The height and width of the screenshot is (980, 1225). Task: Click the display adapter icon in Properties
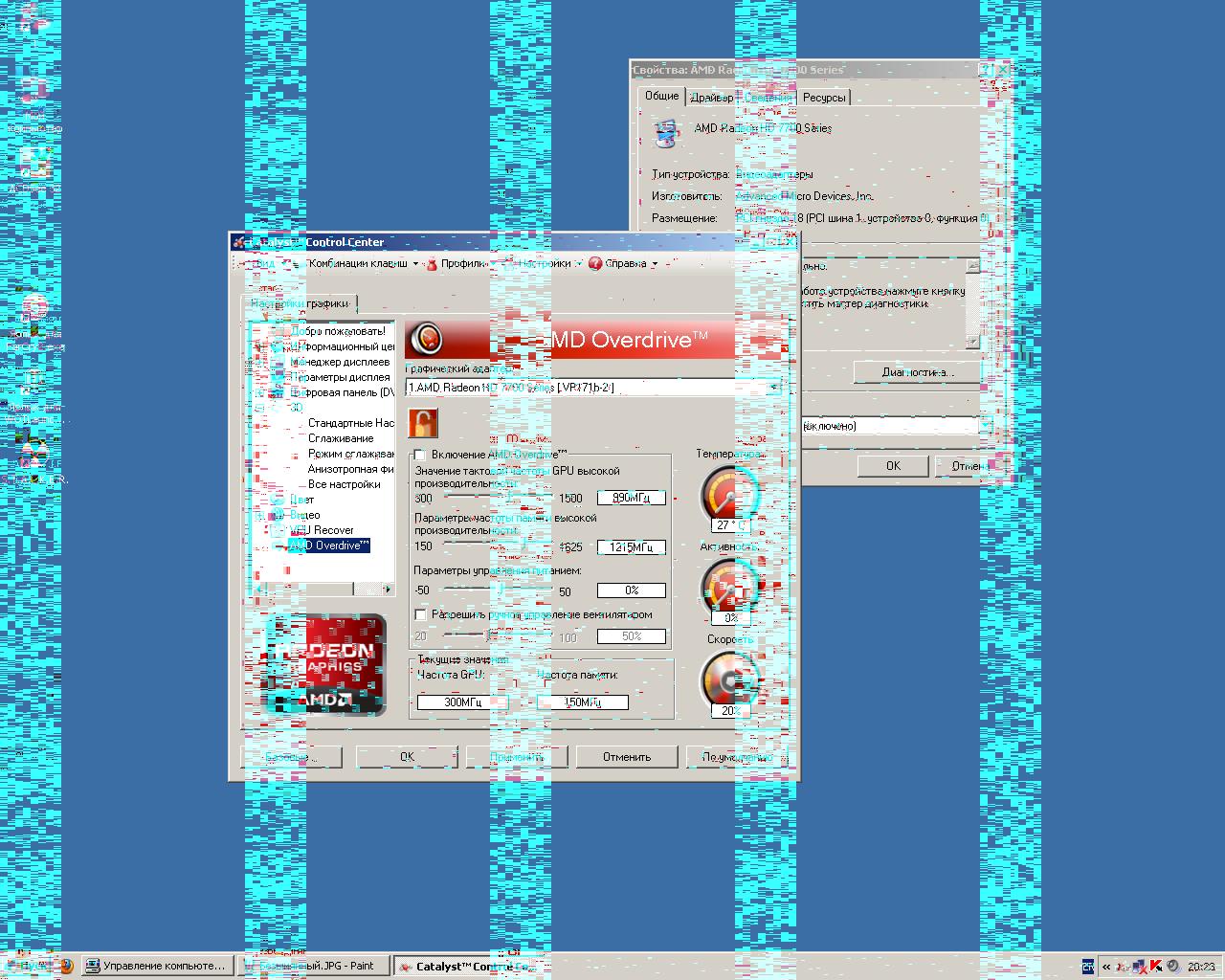pyautogui.click(x=665, y=132)
